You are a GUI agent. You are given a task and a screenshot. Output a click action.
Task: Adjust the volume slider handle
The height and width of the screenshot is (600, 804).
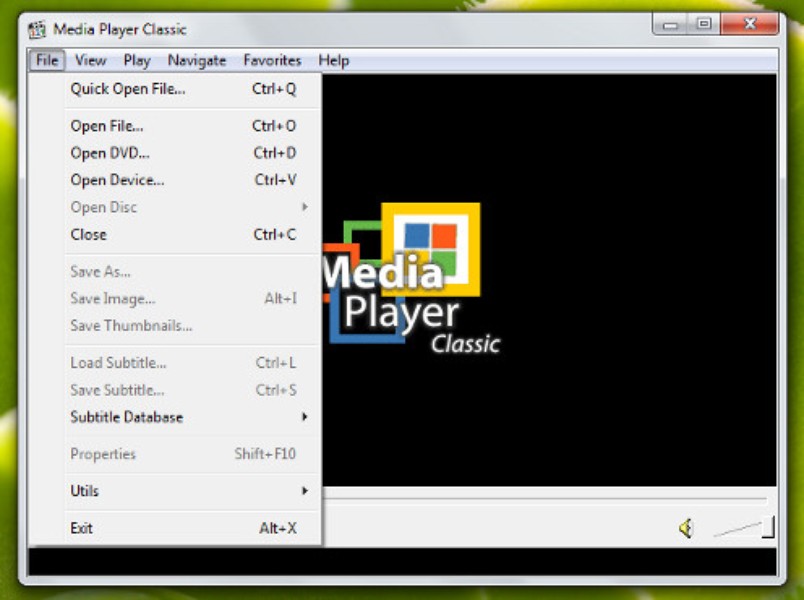click(x=767, y=527)
